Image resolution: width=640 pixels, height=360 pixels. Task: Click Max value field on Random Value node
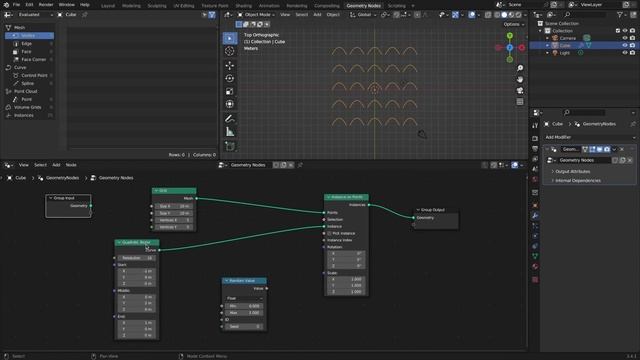(244, 313)
